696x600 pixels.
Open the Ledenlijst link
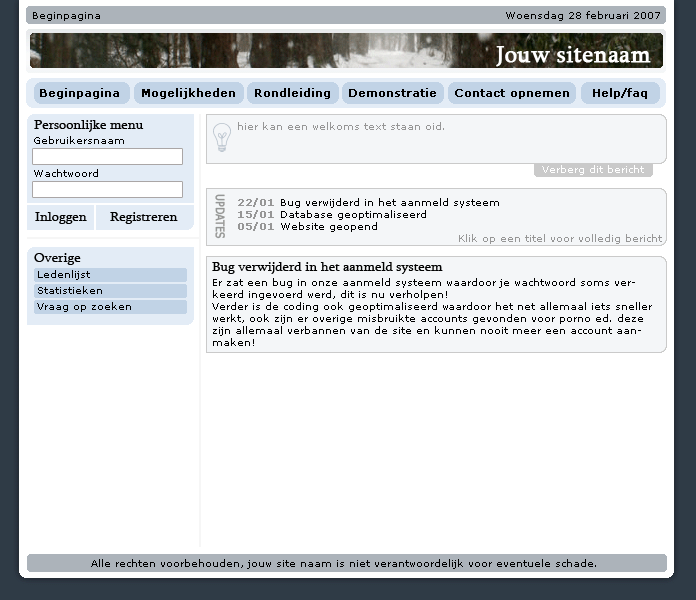(x=110, y=275)
